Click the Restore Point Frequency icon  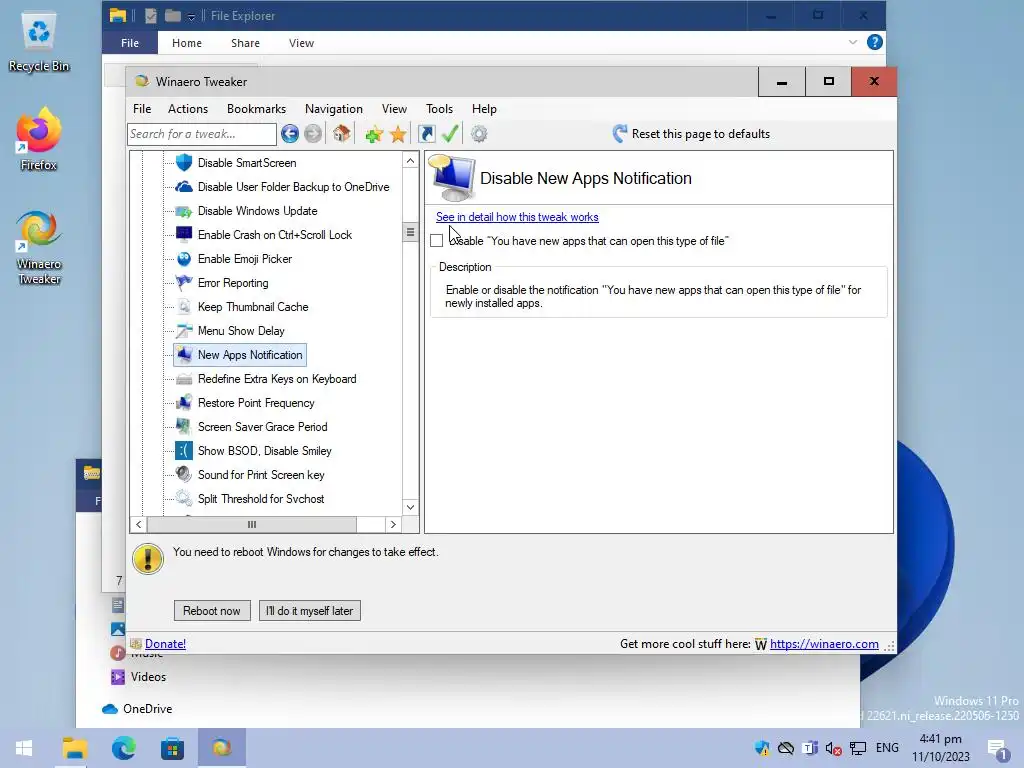[184, 403]
